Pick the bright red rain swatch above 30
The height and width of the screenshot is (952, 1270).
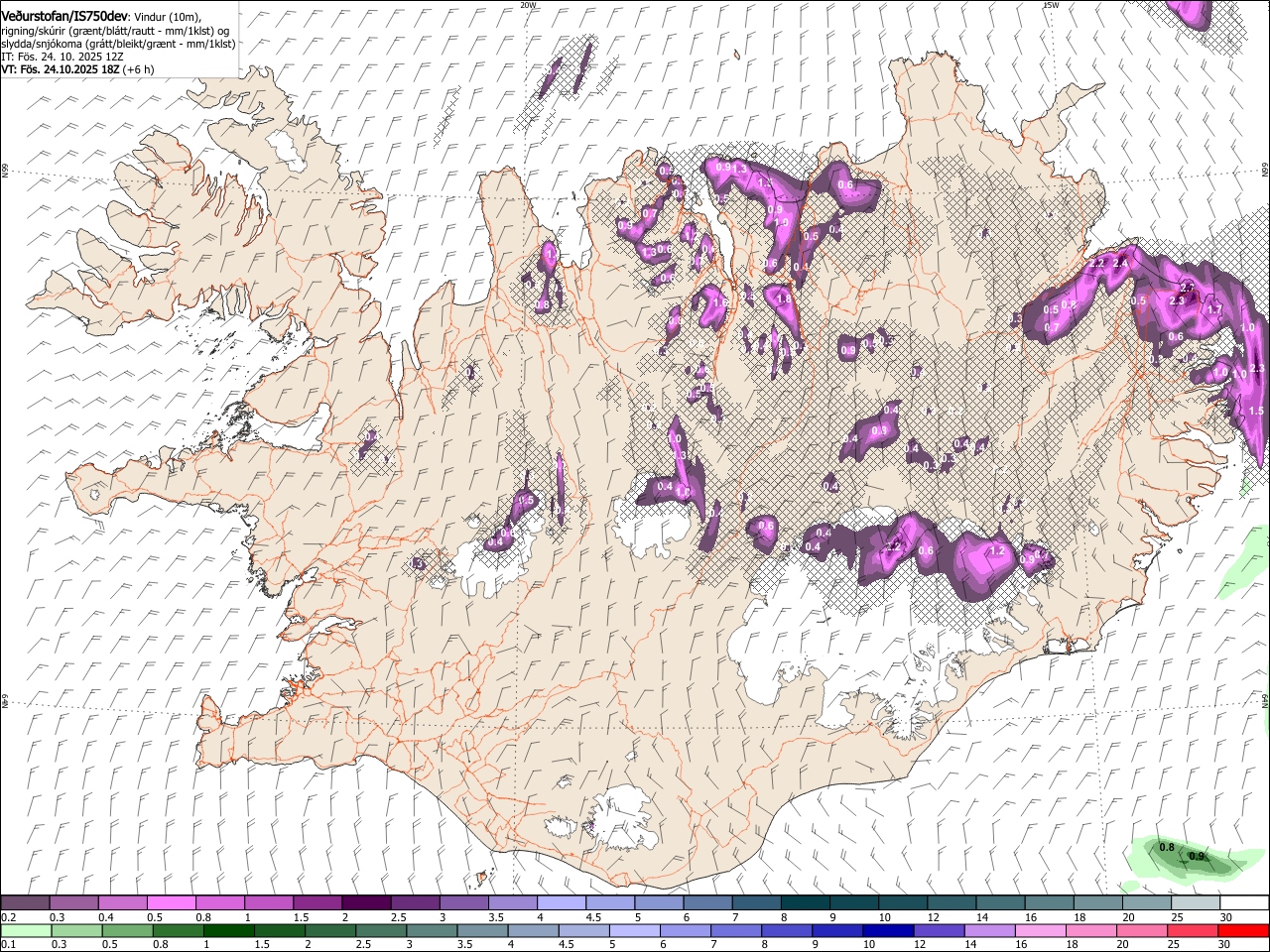pos(1242,930)
